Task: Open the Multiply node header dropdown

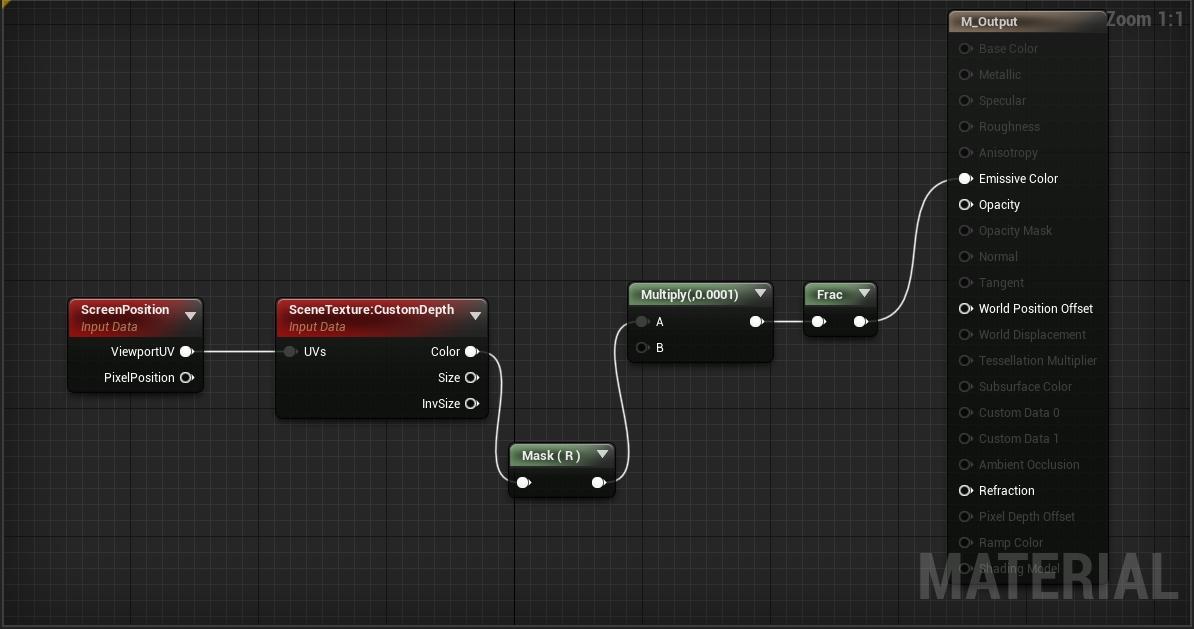Action: pyautogui.click(x=761, y=294)
